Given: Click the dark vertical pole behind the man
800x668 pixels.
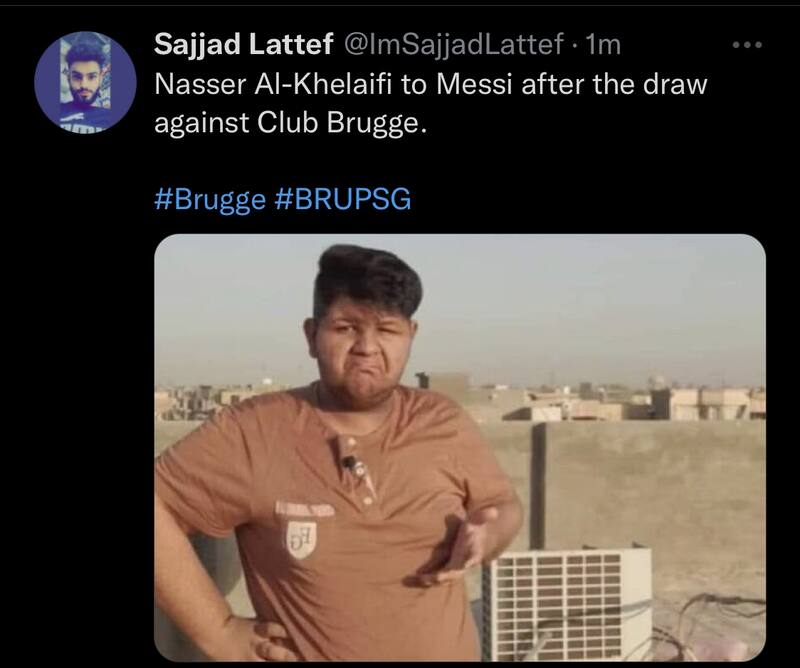Looking at the screenshot, I should 538,486.
